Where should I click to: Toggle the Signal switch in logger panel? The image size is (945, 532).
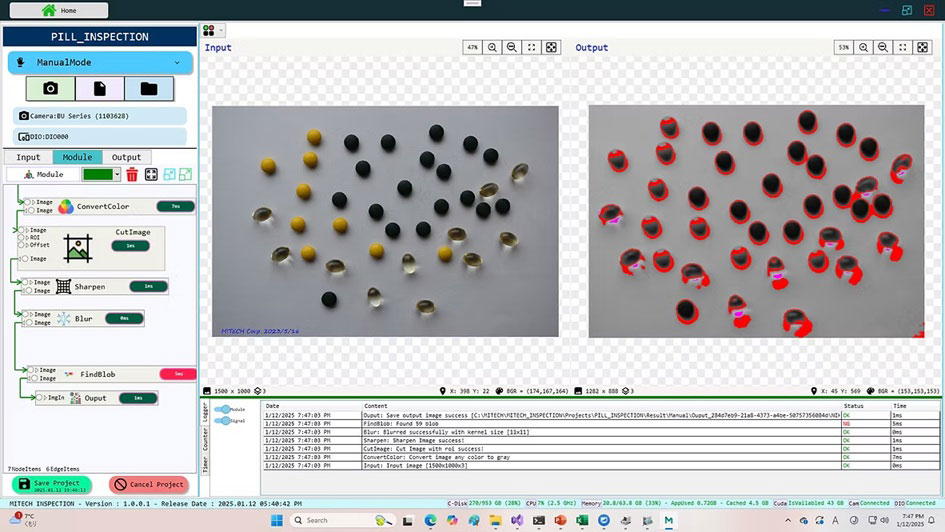(x=223, y=421)
